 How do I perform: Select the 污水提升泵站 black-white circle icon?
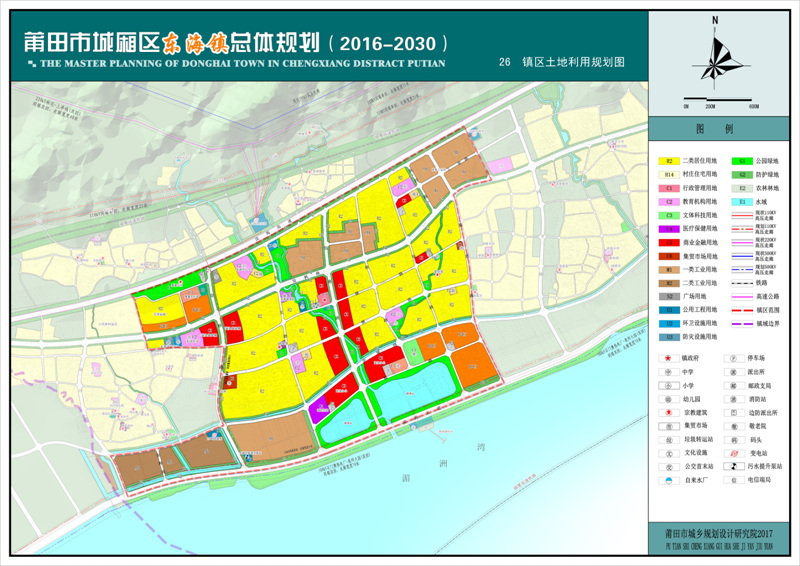pyautogui.click(x=732, y=466)
